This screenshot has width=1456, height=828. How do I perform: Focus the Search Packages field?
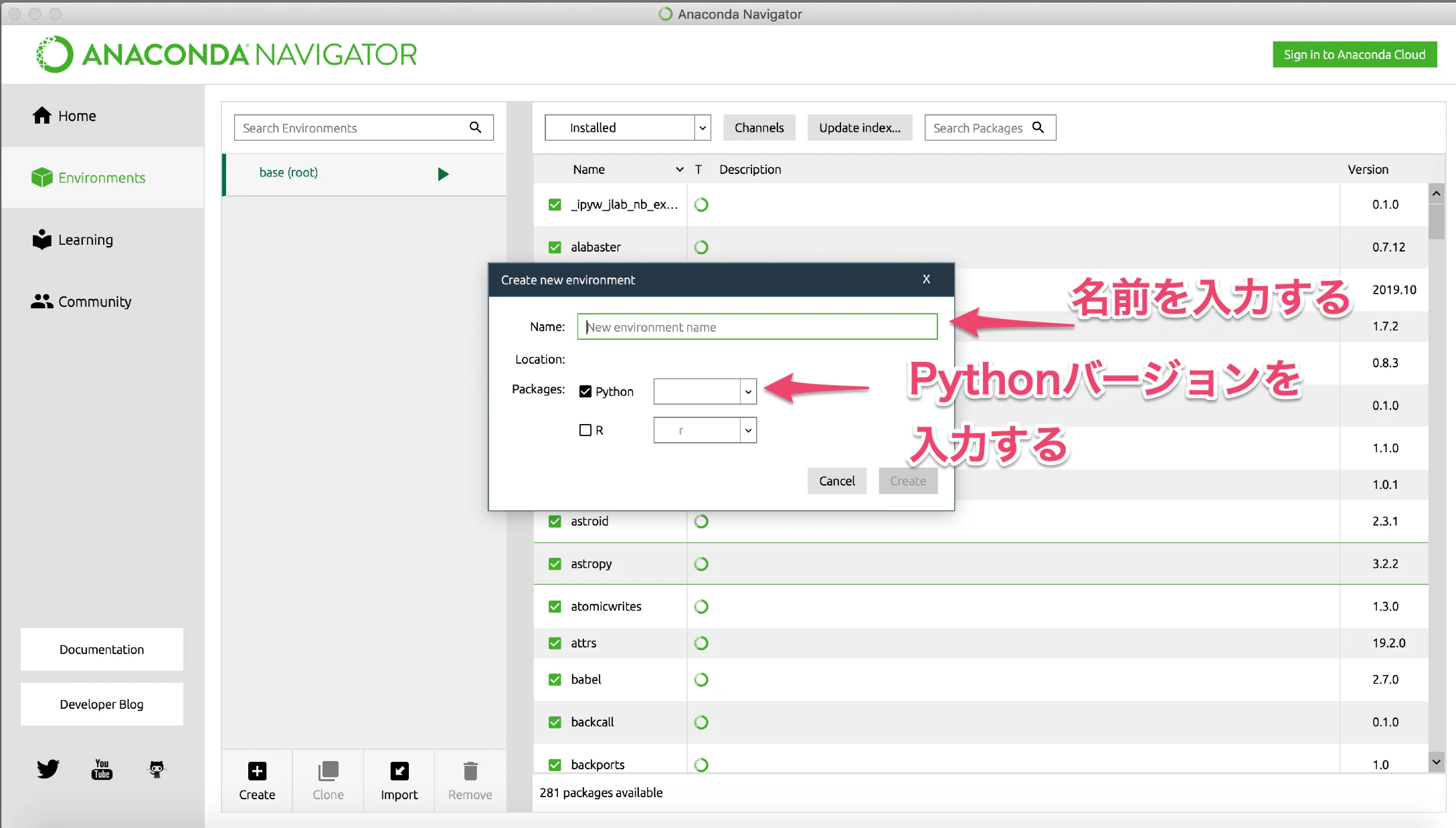[x=990, y=128]
